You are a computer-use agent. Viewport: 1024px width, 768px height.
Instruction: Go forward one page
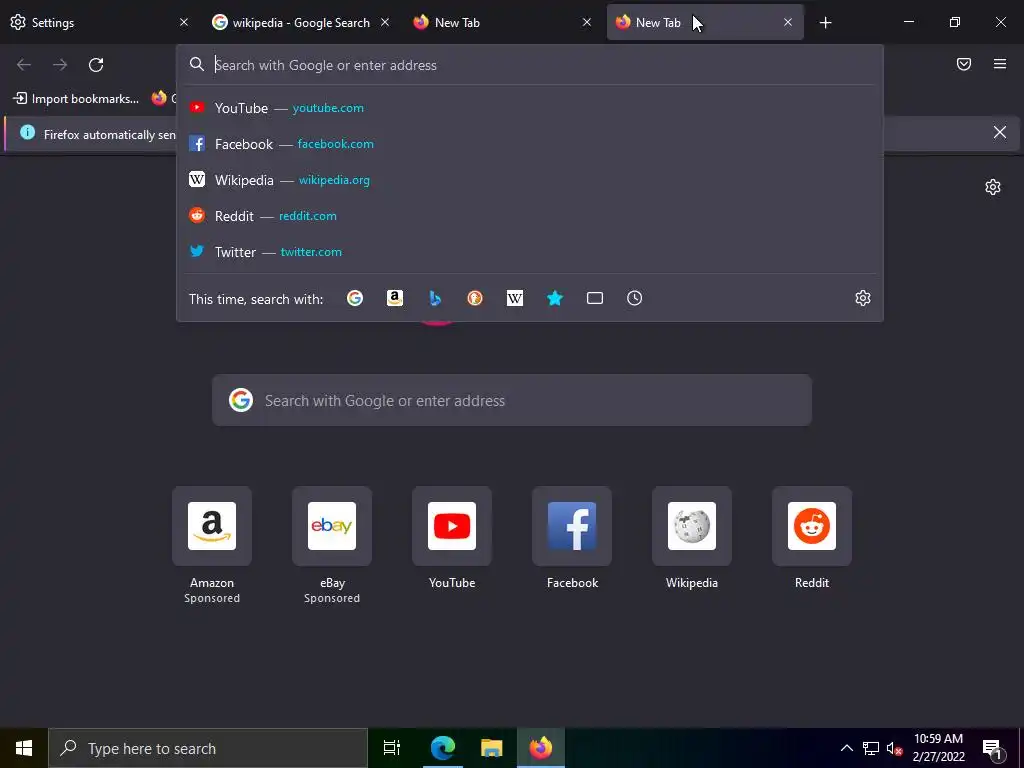[x=60, y=65]
